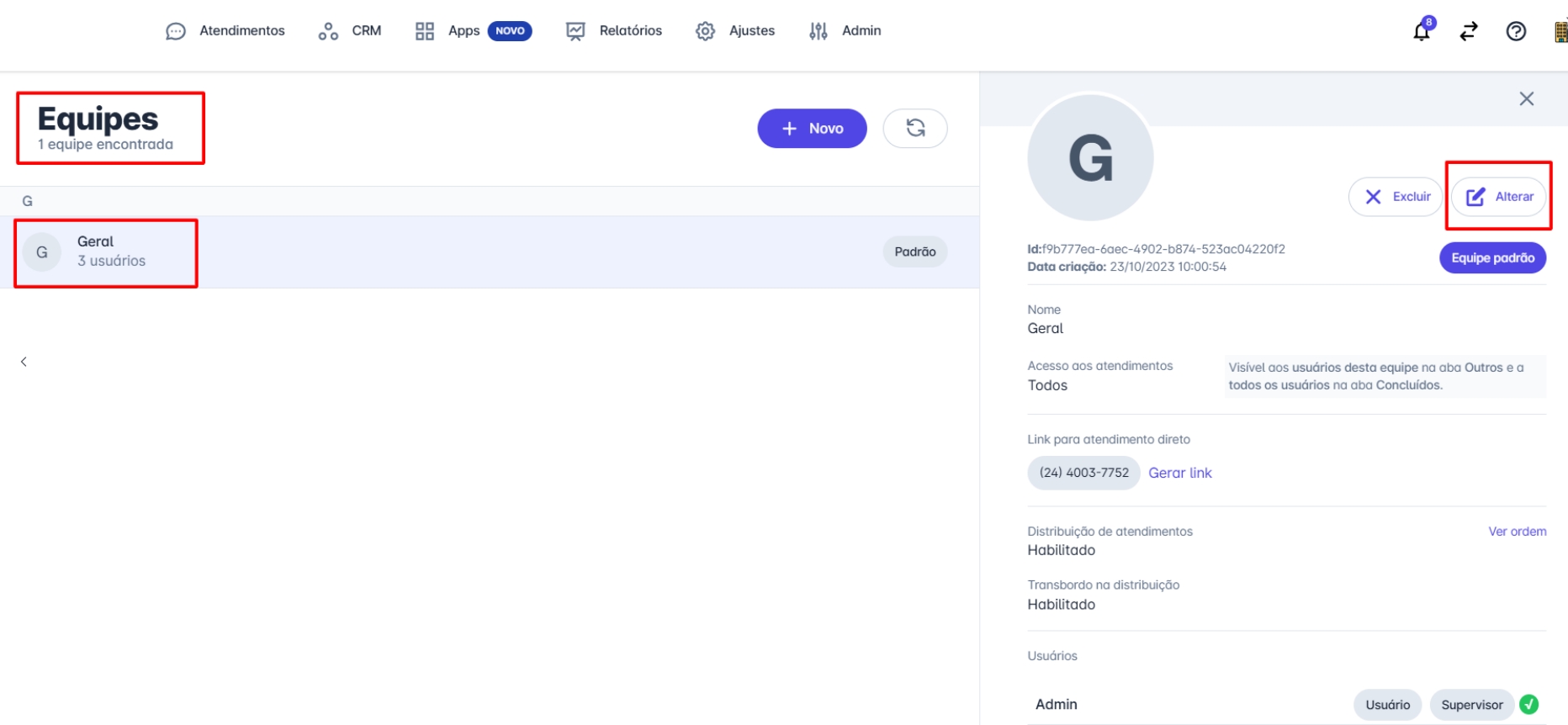Screen dimensions: 1568x725
Task: Open the Relatórios menu
Action: (614, 31)
